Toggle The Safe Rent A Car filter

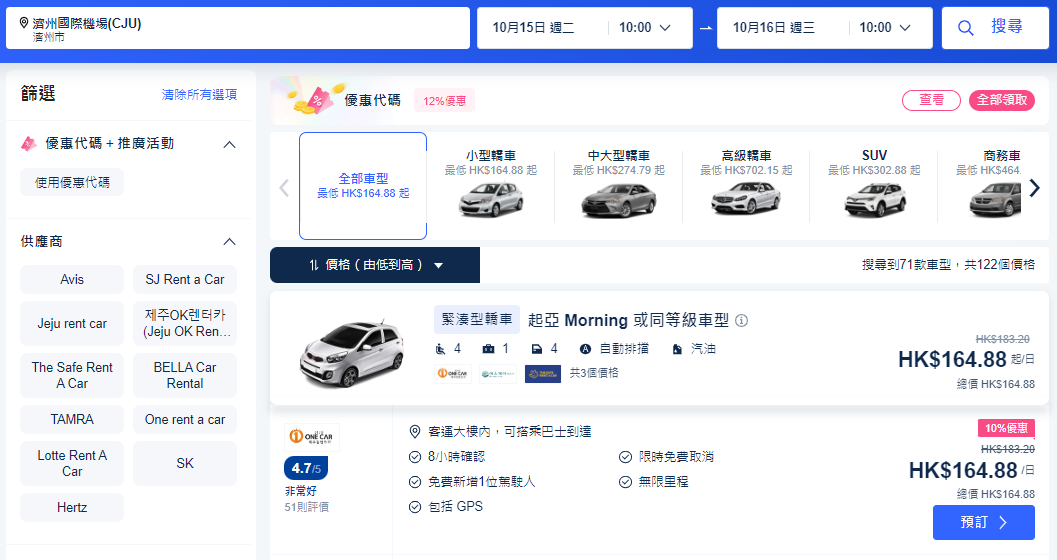click(x=72, y=375)
